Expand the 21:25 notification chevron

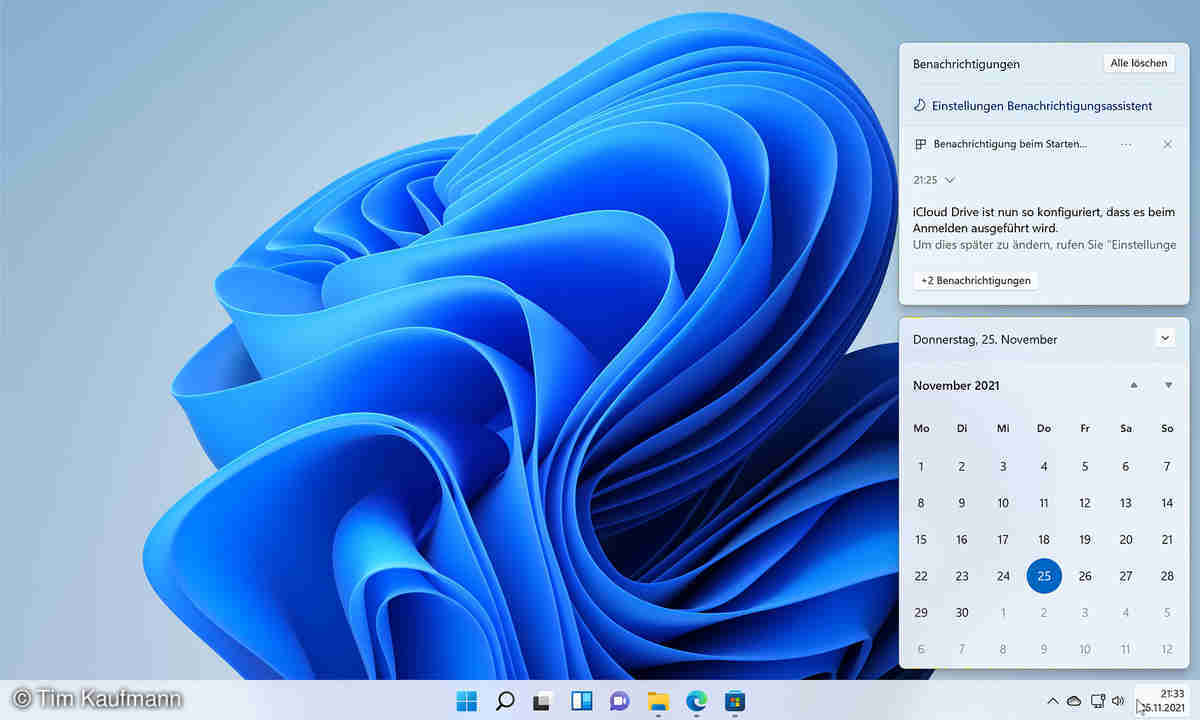pyautogui.click(x=950, y=180)
